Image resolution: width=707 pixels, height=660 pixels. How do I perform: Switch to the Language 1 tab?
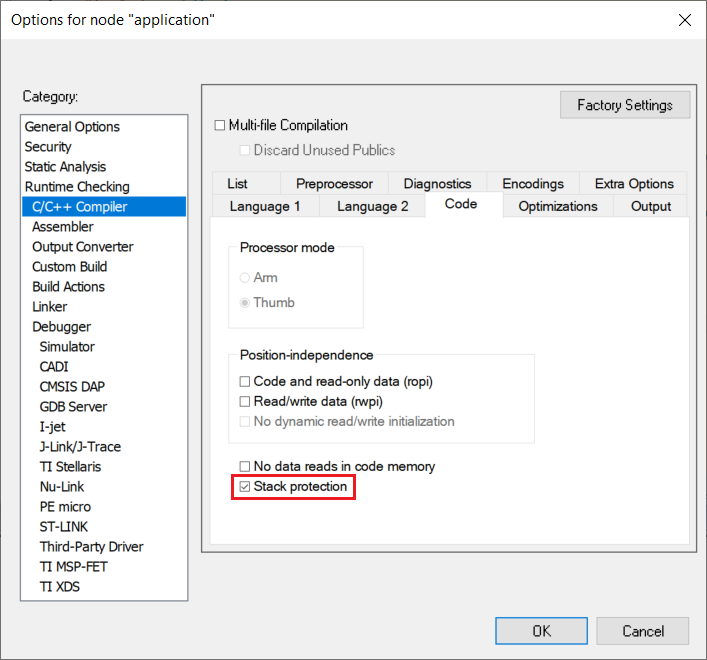[265, 206]
